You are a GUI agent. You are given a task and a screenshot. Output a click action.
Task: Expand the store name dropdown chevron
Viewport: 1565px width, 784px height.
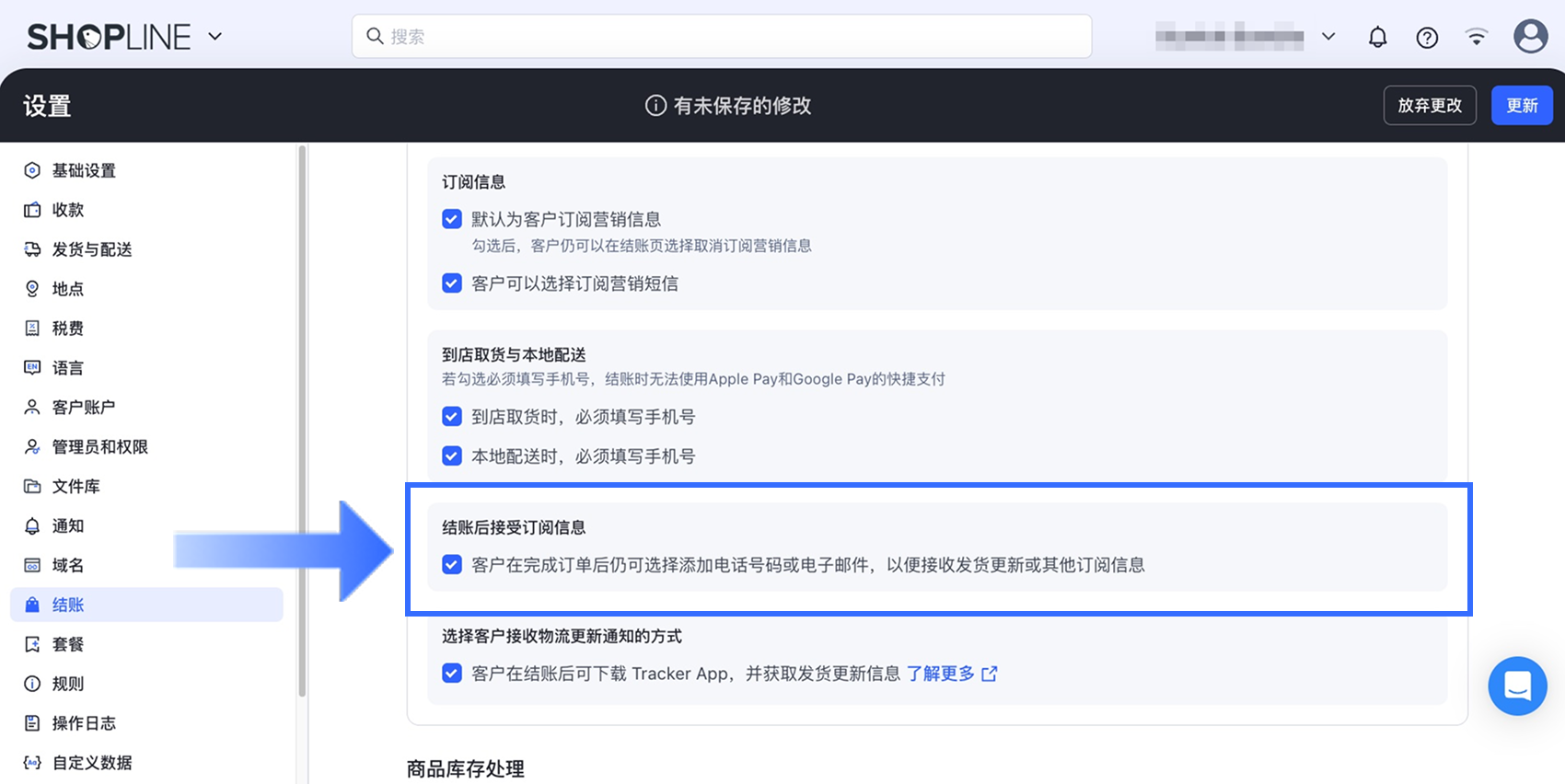(1328, 37)
